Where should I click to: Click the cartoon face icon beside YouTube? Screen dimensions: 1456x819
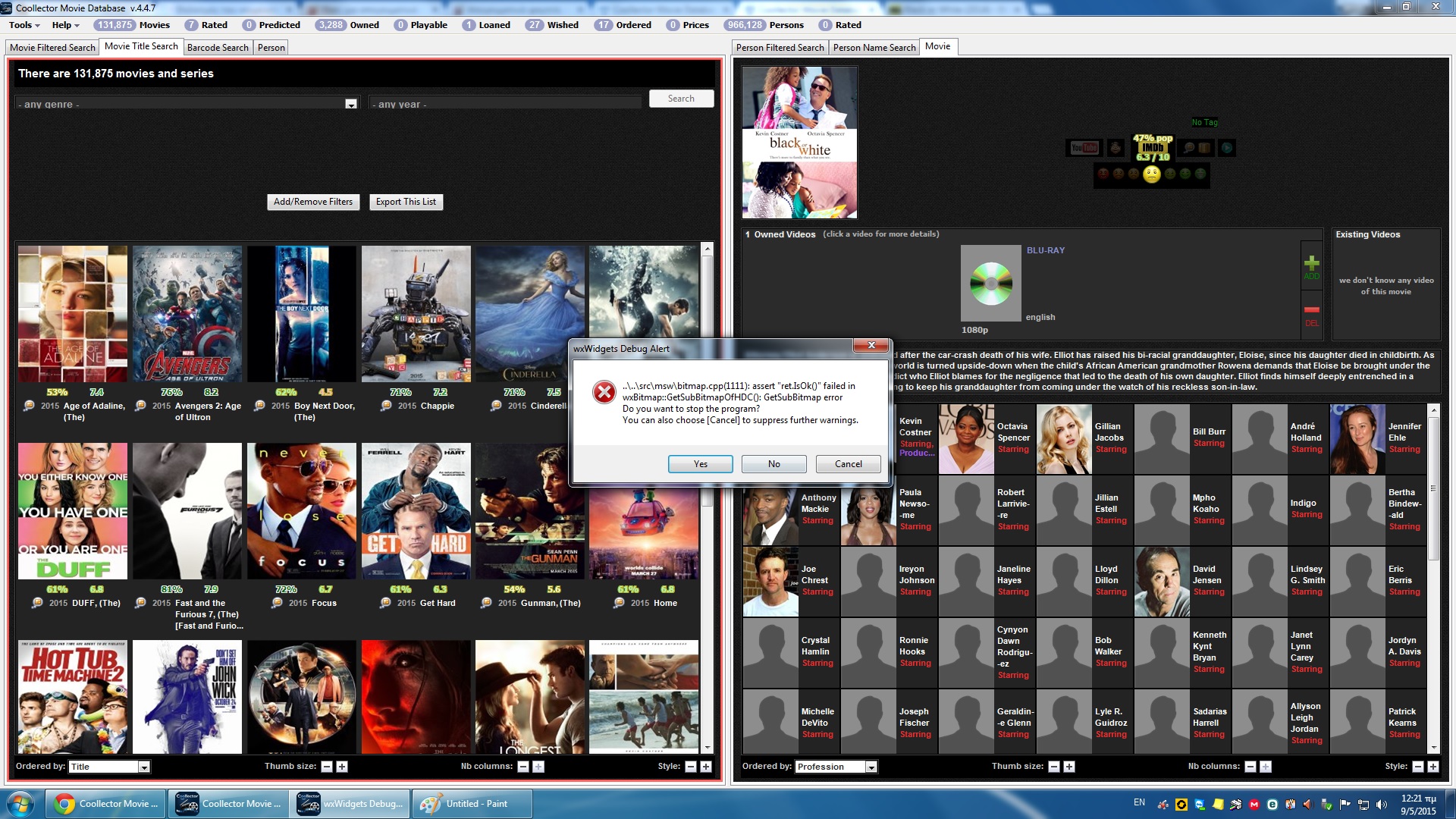pos(1116,148)
